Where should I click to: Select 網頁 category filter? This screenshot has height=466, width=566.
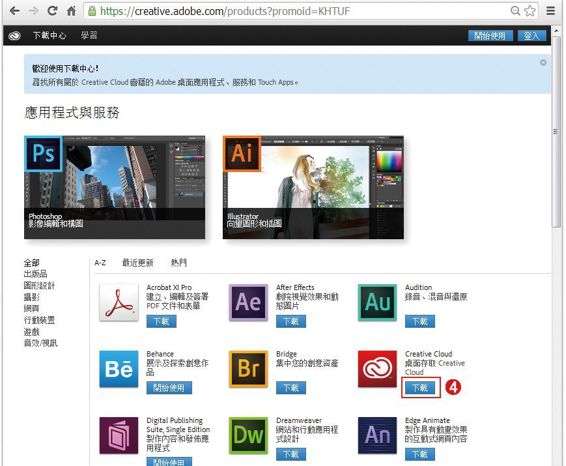(32, 308)
